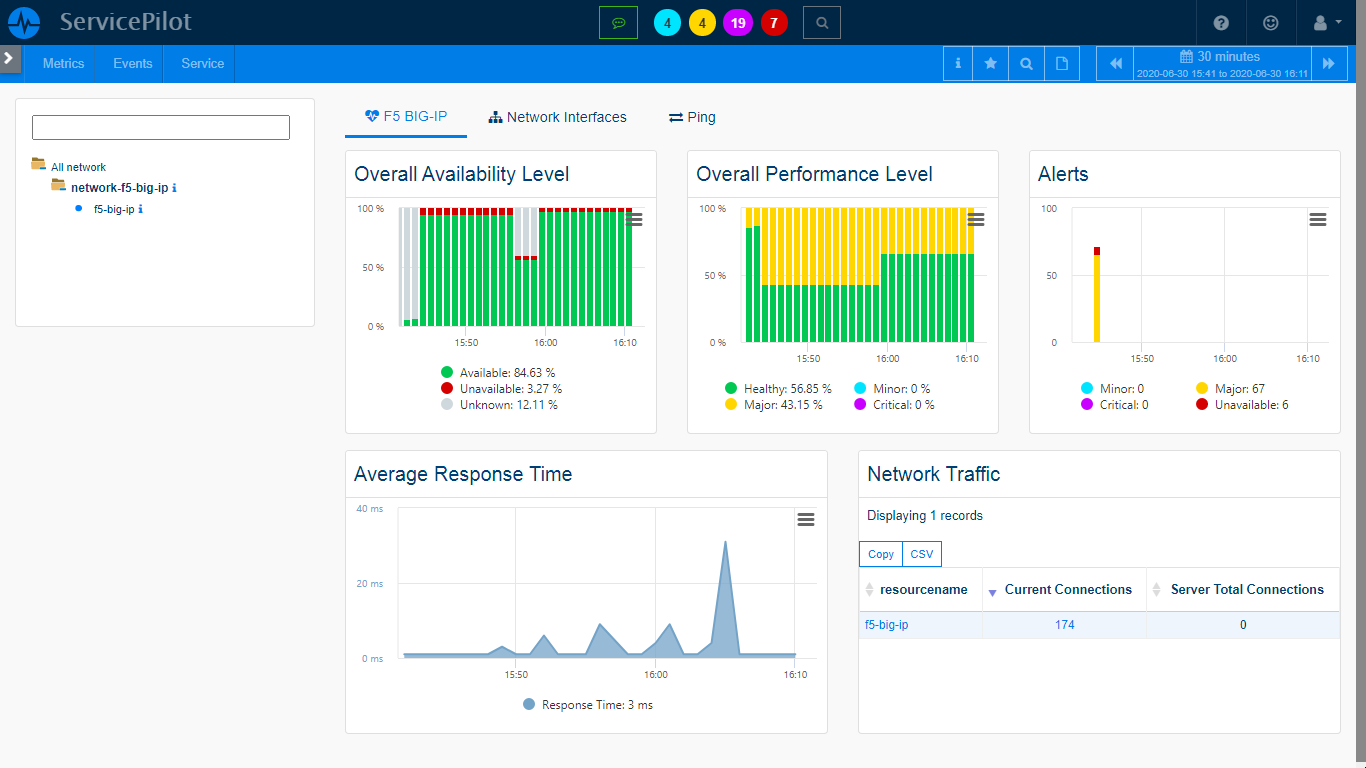This screenshot has width=1366, height=768.
Task: Click the info icon in blue toolbar
Action: 958,63
